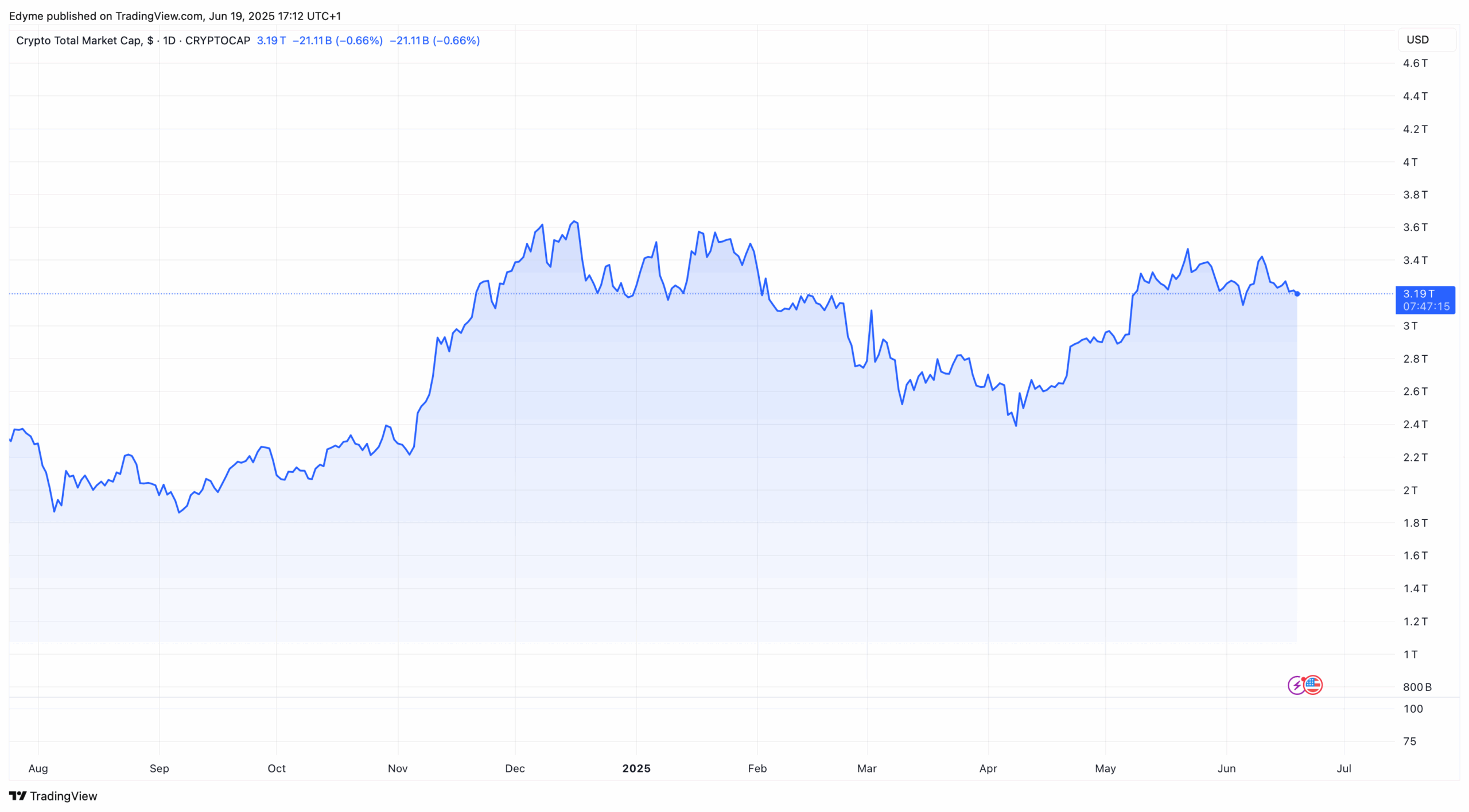Click the 800 B price scale label

[1417, 687]
